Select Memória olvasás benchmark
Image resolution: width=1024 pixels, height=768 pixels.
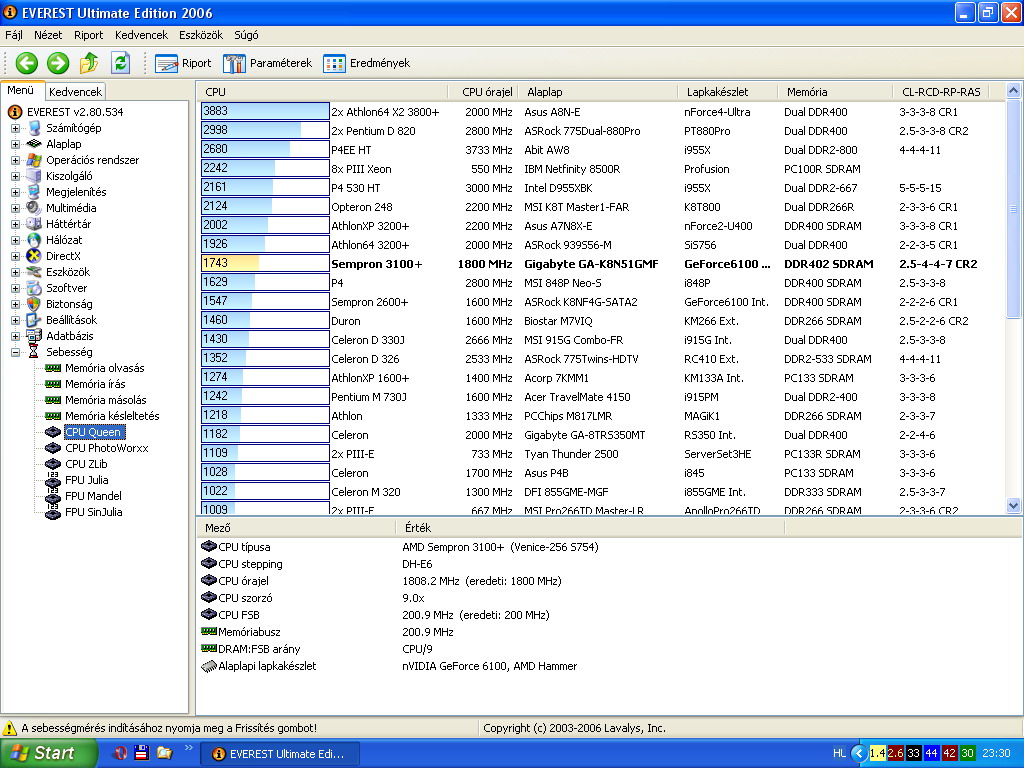[x=104, y=368]
